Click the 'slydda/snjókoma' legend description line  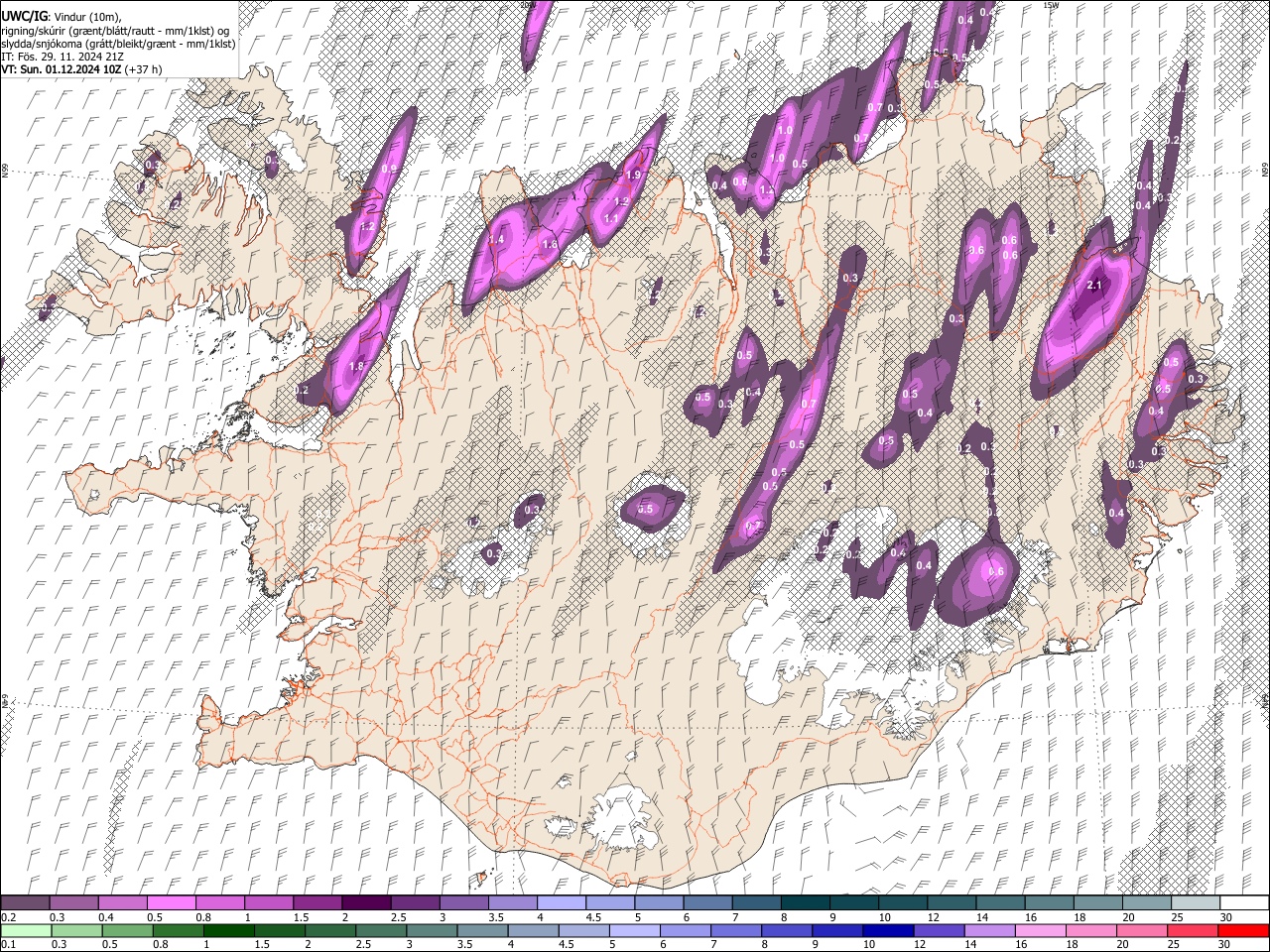118,44
